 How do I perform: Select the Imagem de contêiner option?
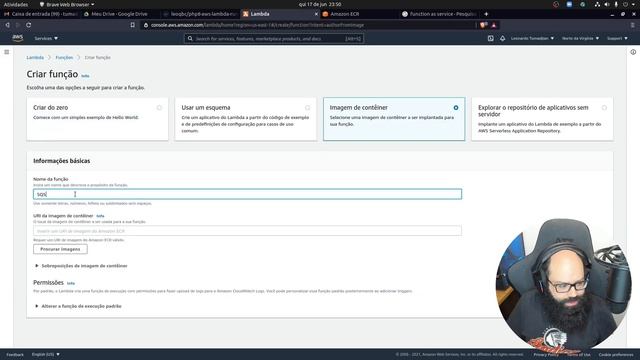[394, 119]
